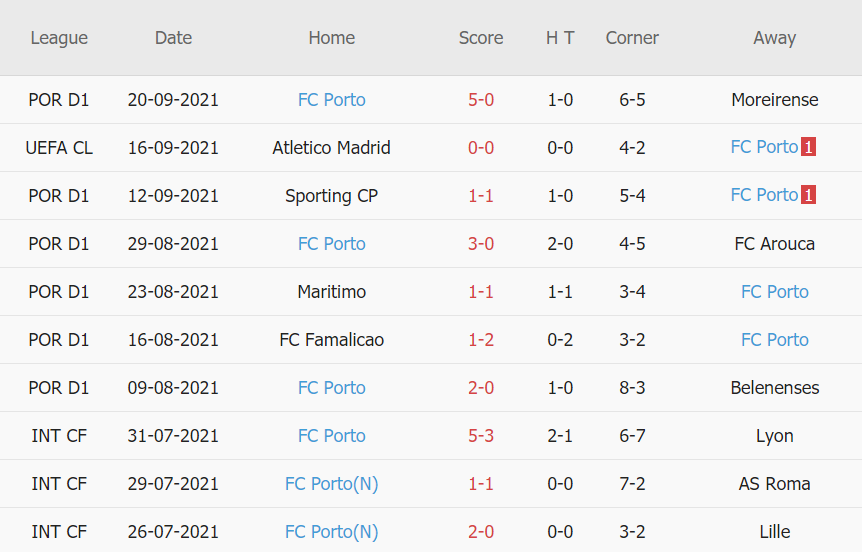This screenshot has height=552, width=862.
Task: Click the 0-0 score for Atletico Madrid match
Action: coord(481,148)
